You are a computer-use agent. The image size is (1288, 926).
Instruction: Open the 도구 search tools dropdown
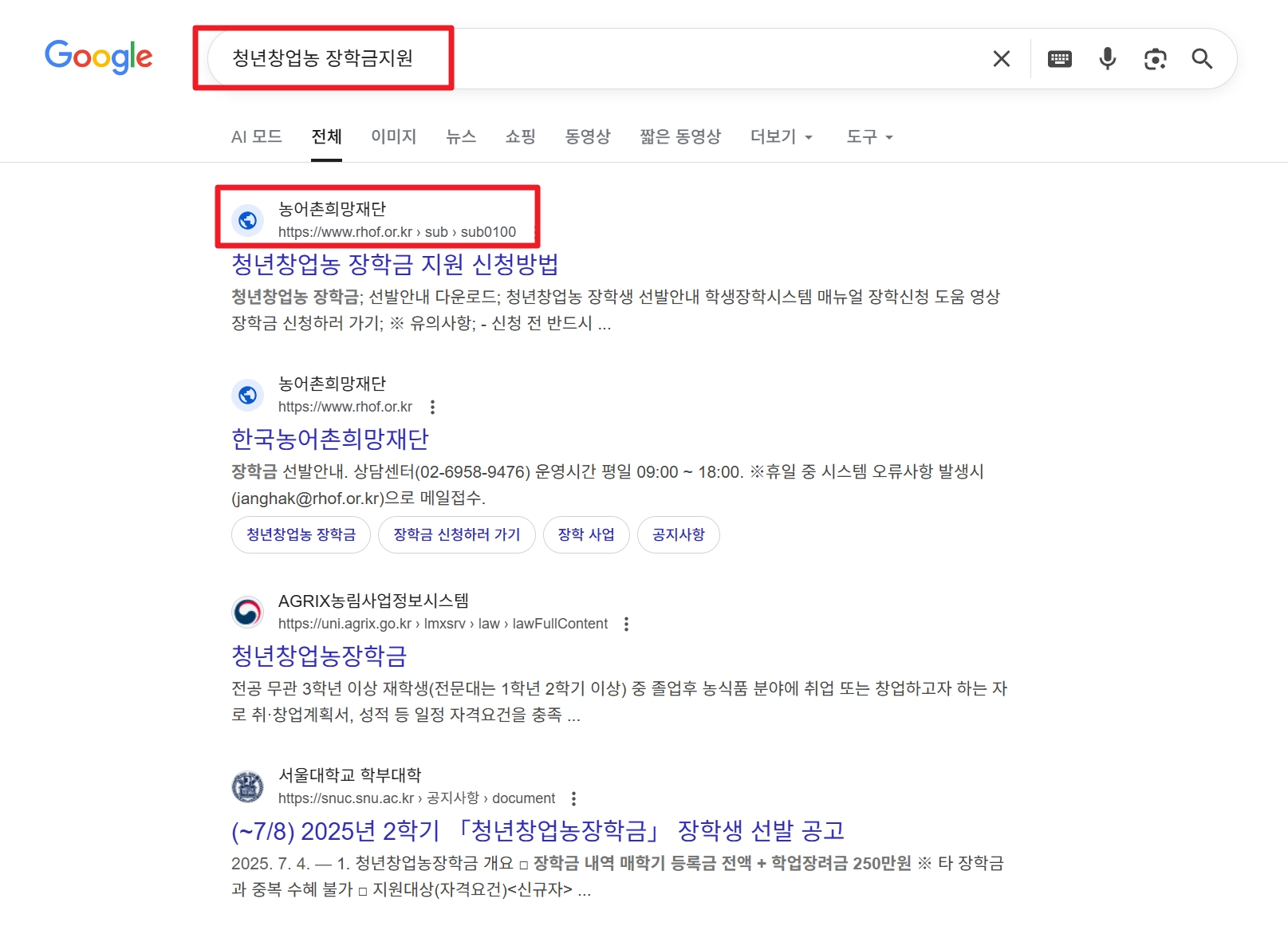click(x=868, y=136)
